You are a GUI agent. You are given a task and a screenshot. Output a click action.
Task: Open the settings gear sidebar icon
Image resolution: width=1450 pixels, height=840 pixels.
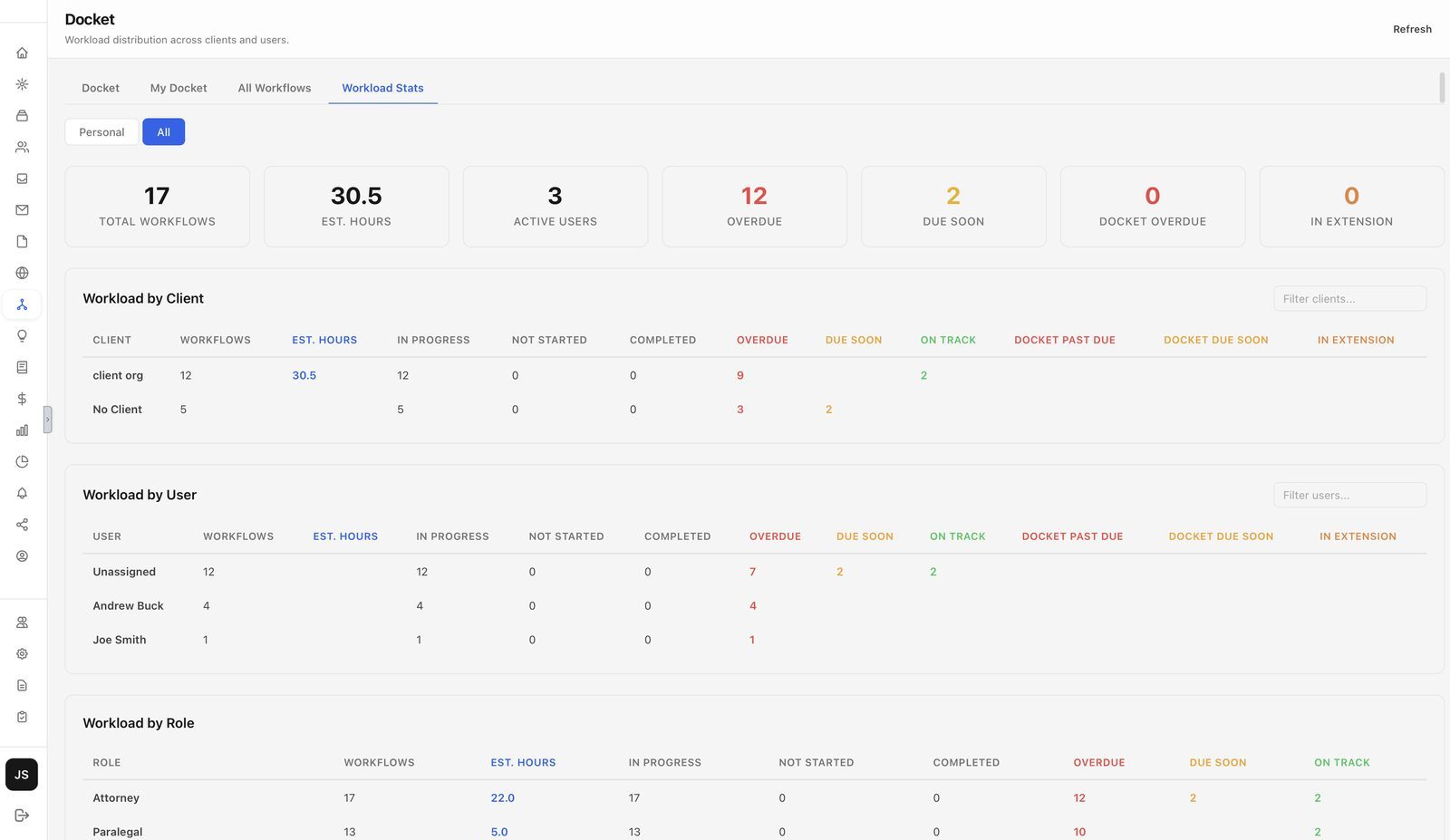click(x=22, y=654)
